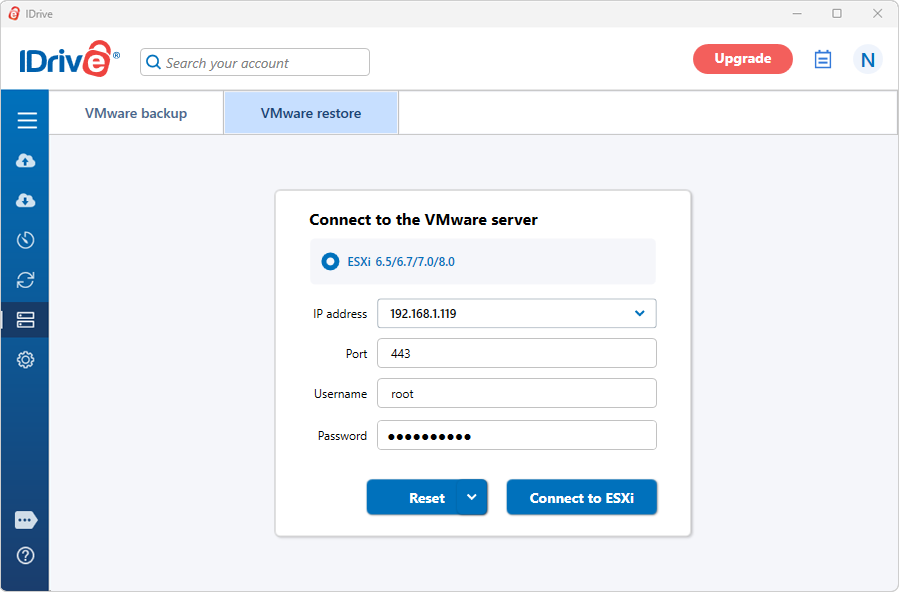Switch to the VMware backup tab

(x=136, y=113)
